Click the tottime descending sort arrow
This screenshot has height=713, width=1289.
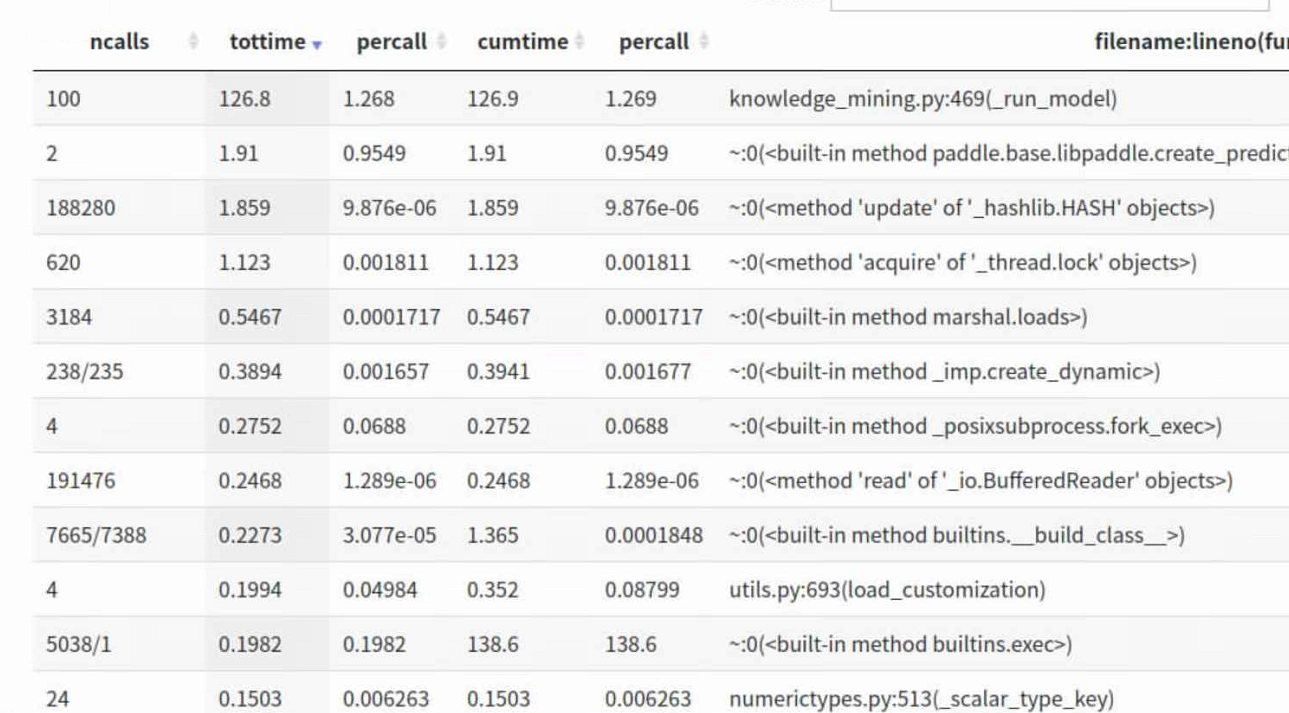317,45
